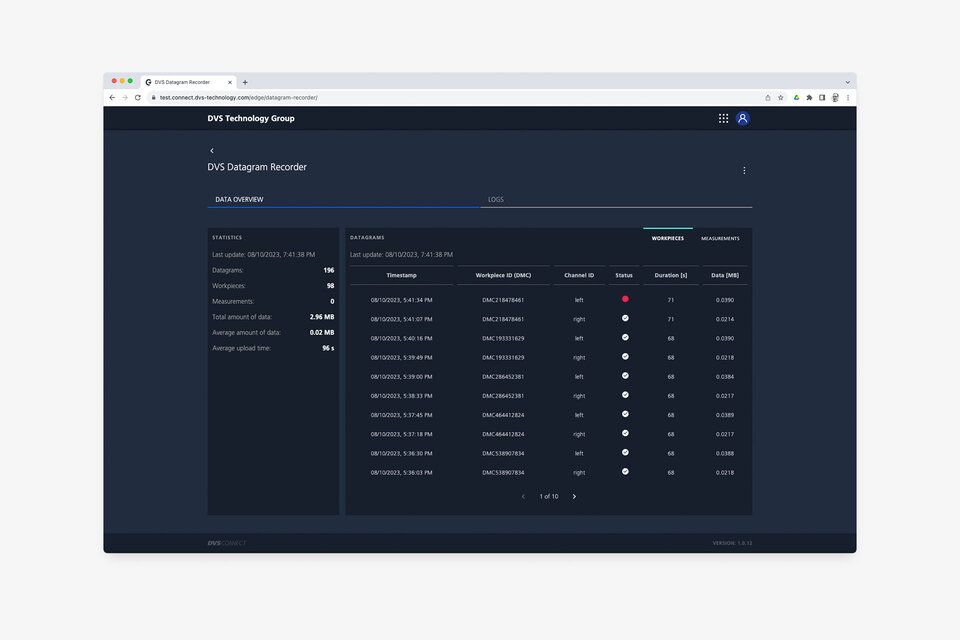Go to next page of datagrams
The width and height of the screenshot is (960, 640).
[x=574, y=496]
